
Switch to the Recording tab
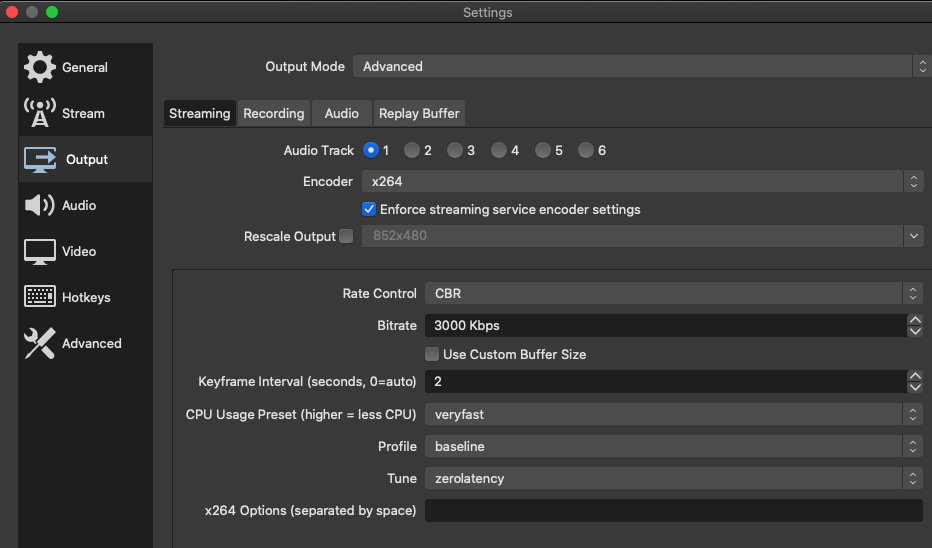(273, 114)
